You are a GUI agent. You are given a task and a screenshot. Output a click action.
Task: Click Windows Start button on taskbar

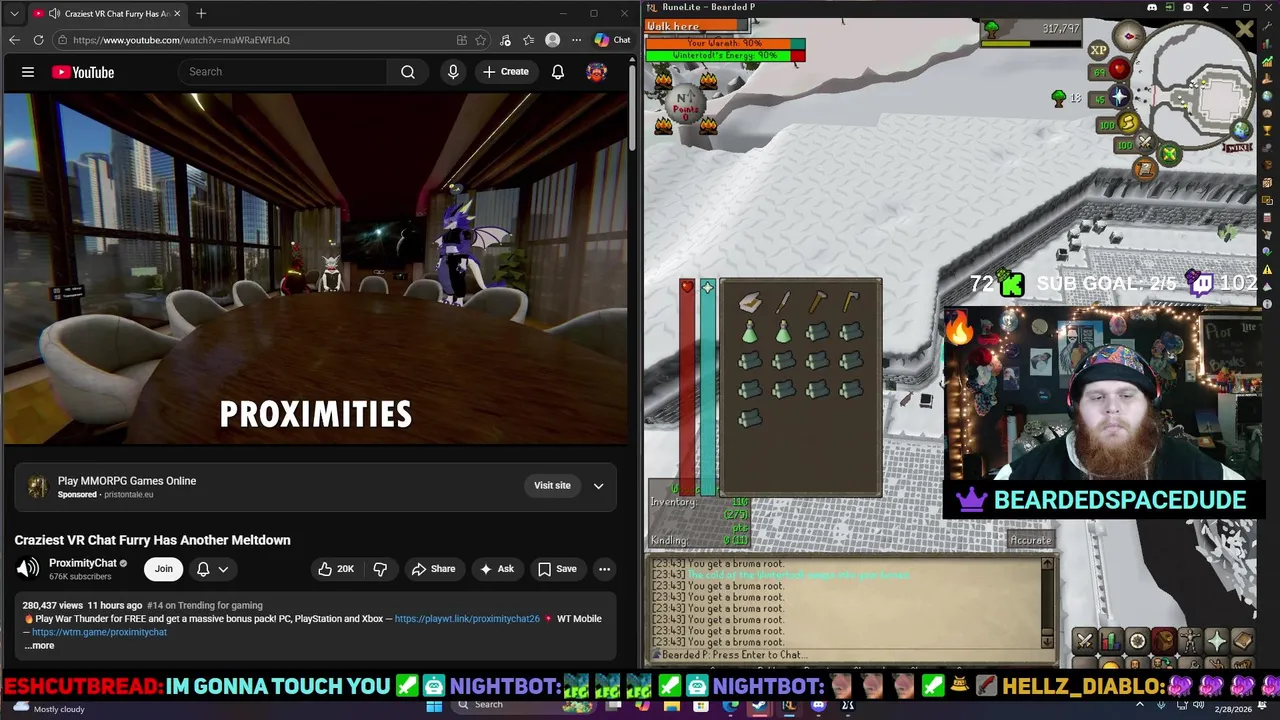point(434,705)
